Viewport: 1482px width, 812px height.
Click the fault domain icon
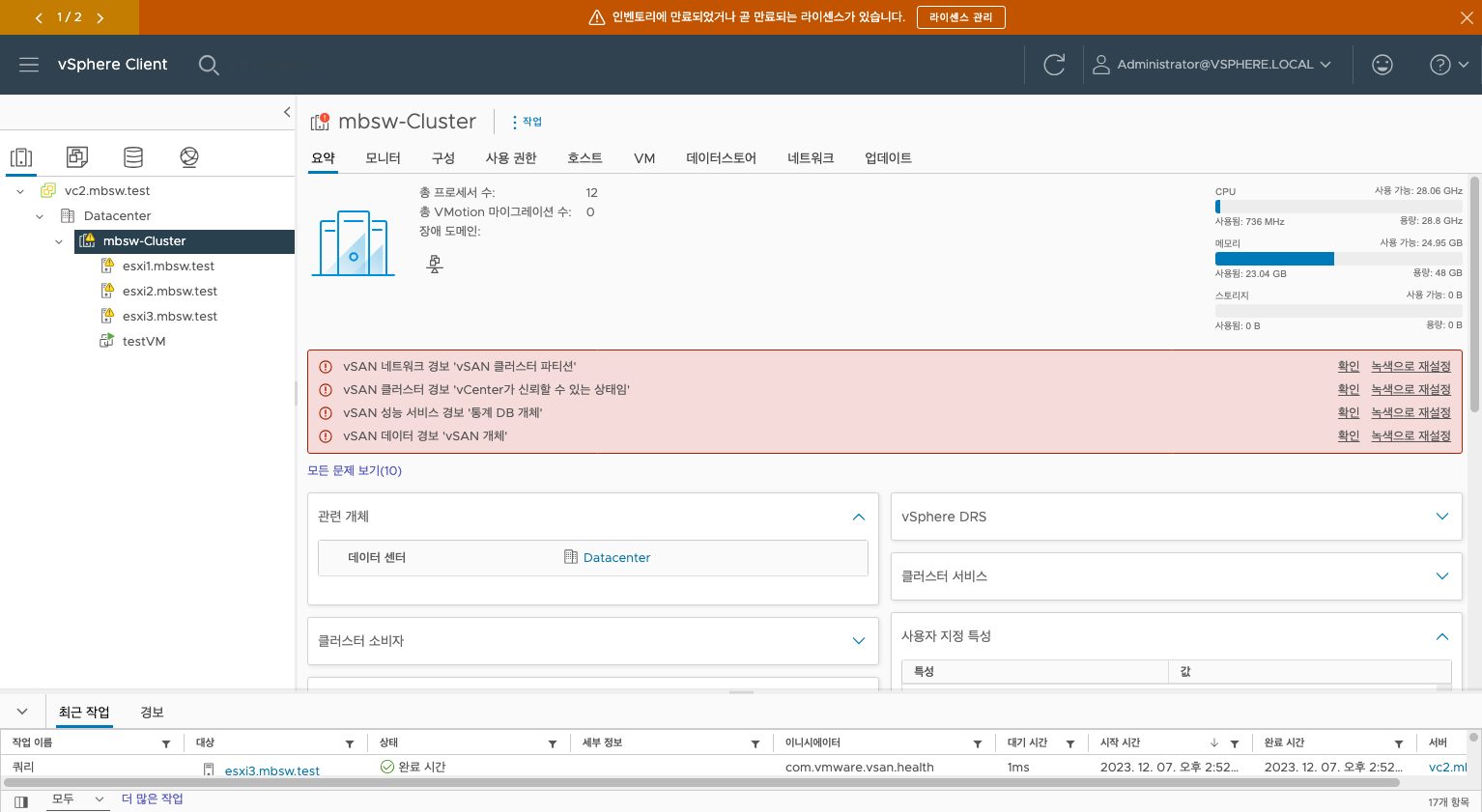click(x=435, y=264)
